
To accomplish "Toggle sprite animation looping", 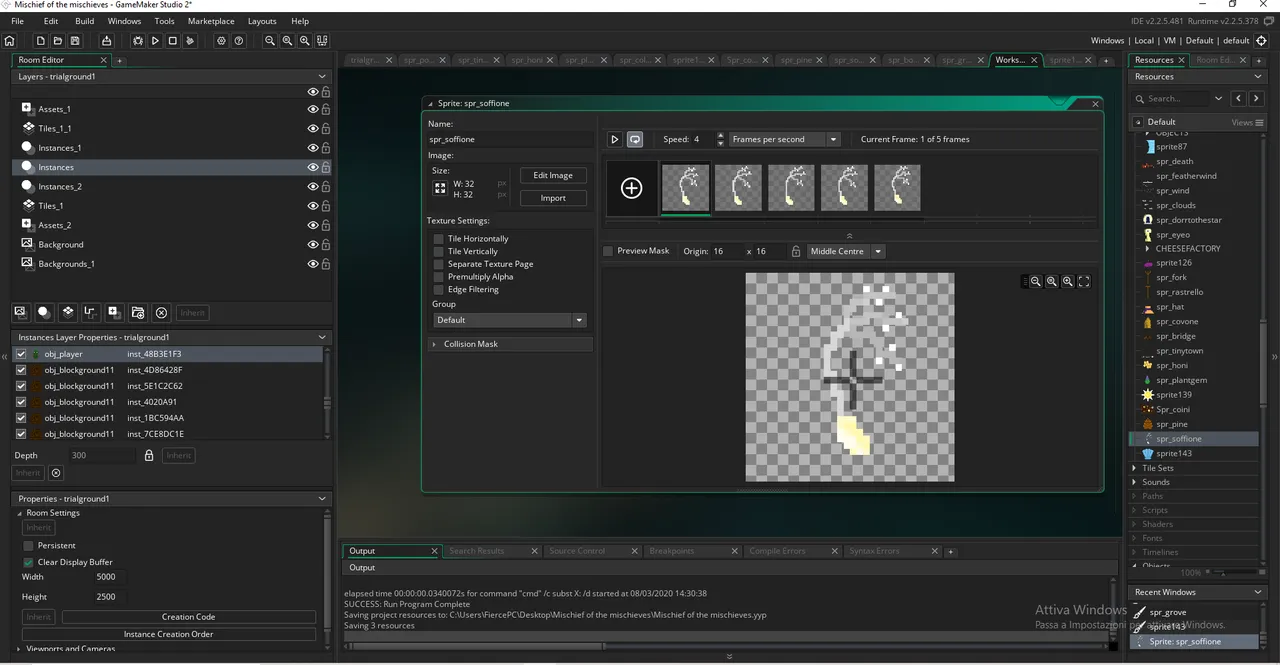I will 634,139.
